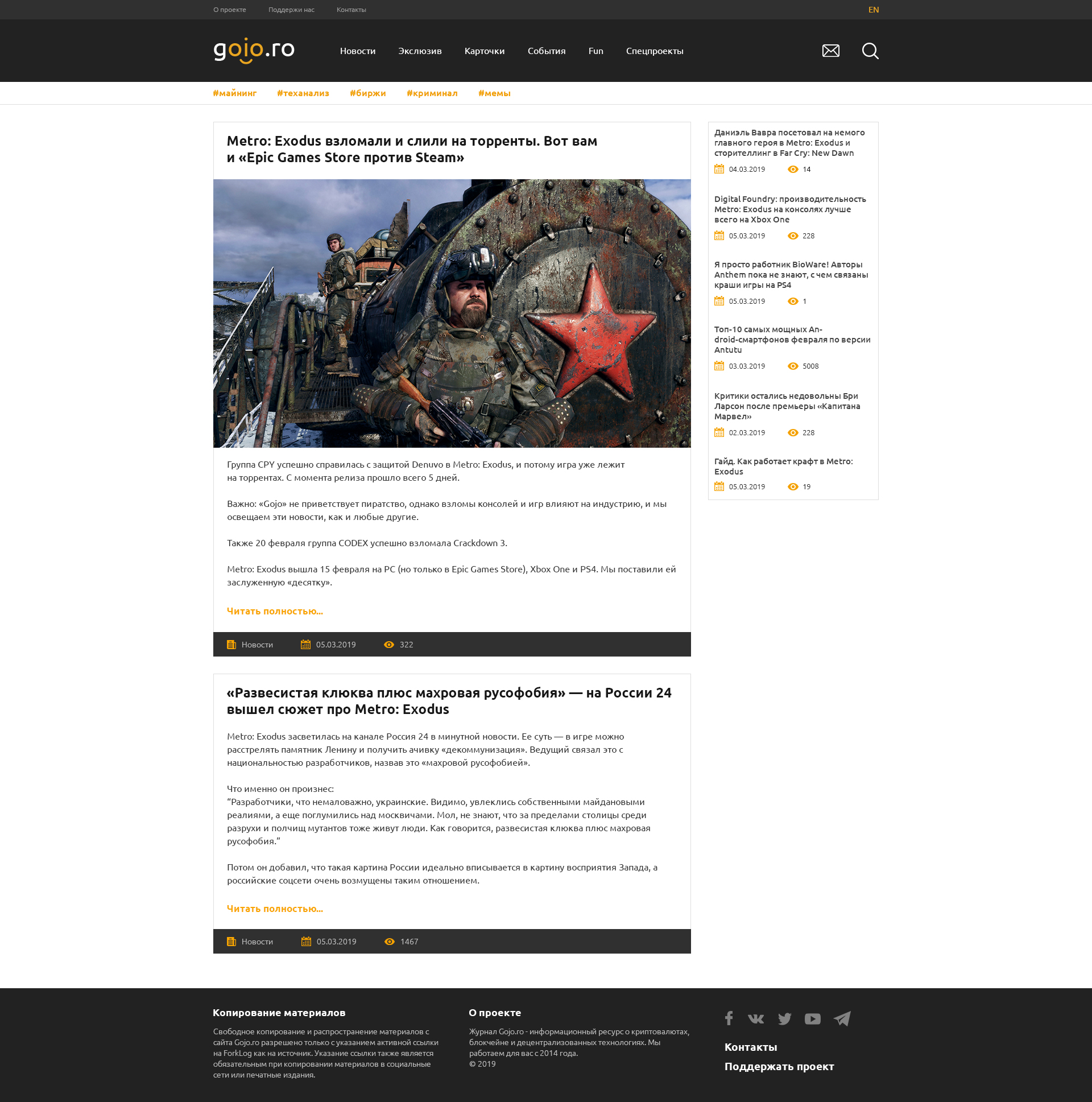Open Поддержать проект link in footer
This screenshot has height=1102, width=1092.
coord(779,1067)
